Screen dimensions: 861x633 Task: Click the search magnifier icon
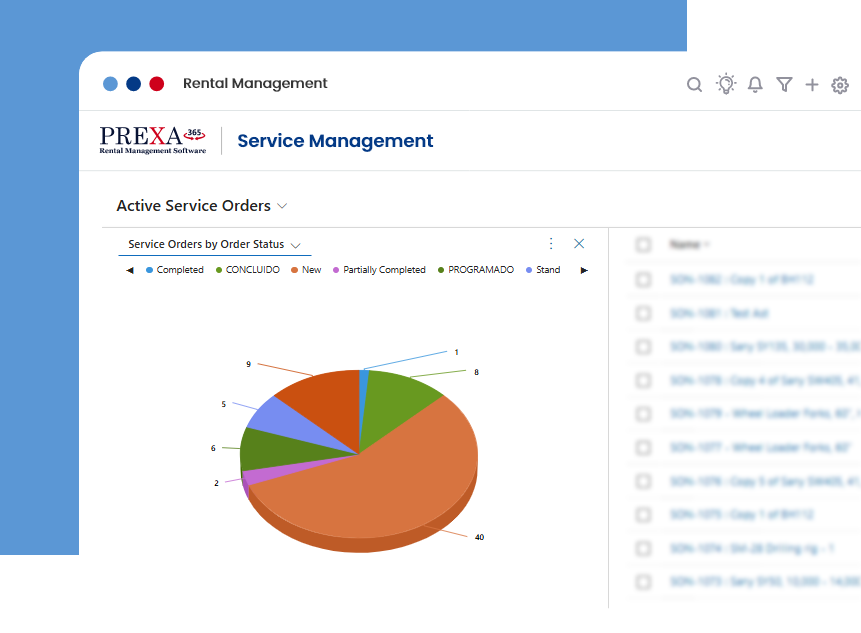[694, 85]
